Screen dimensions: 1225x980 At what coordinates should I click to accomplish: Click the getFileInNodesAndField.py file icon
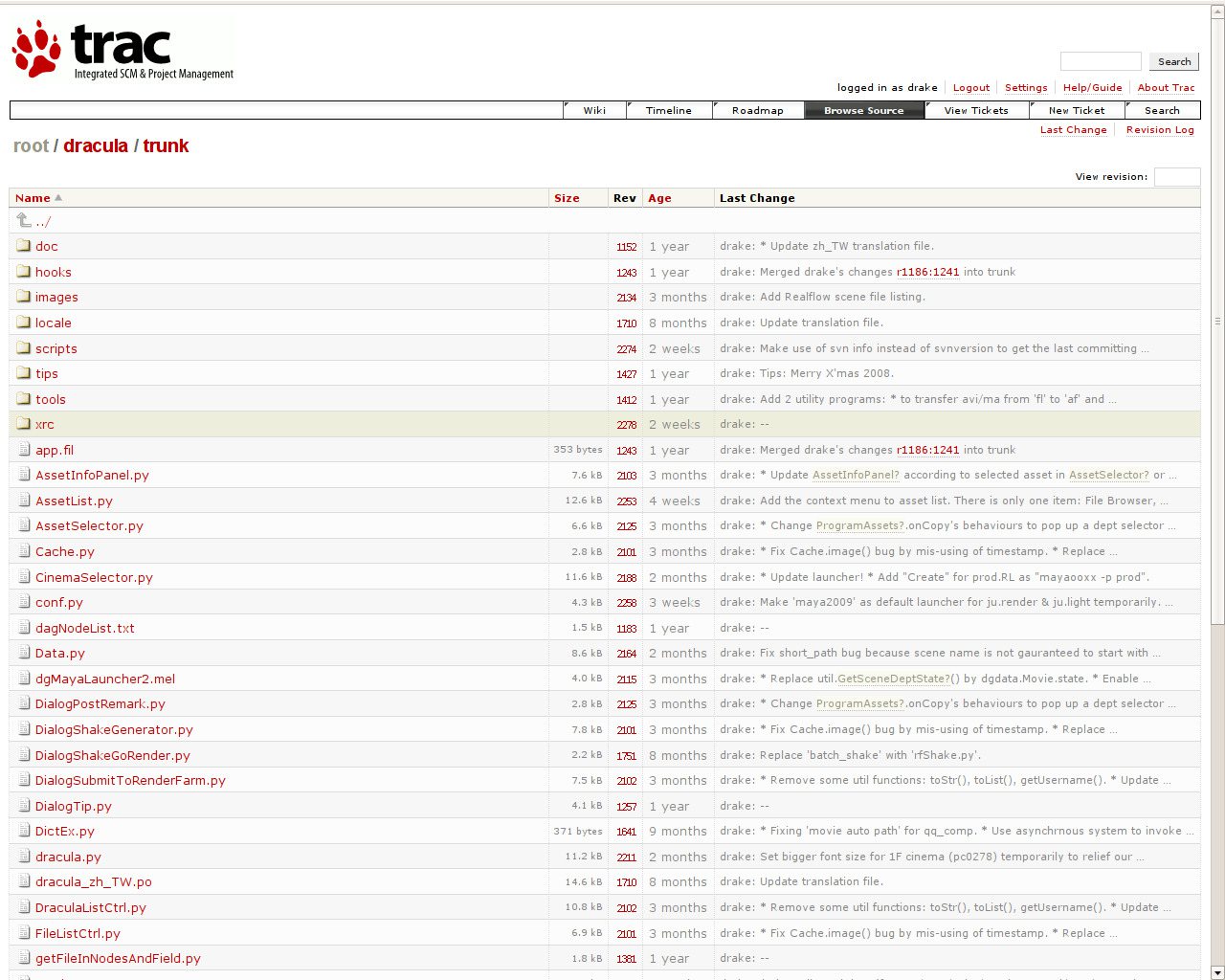[25, 958]
